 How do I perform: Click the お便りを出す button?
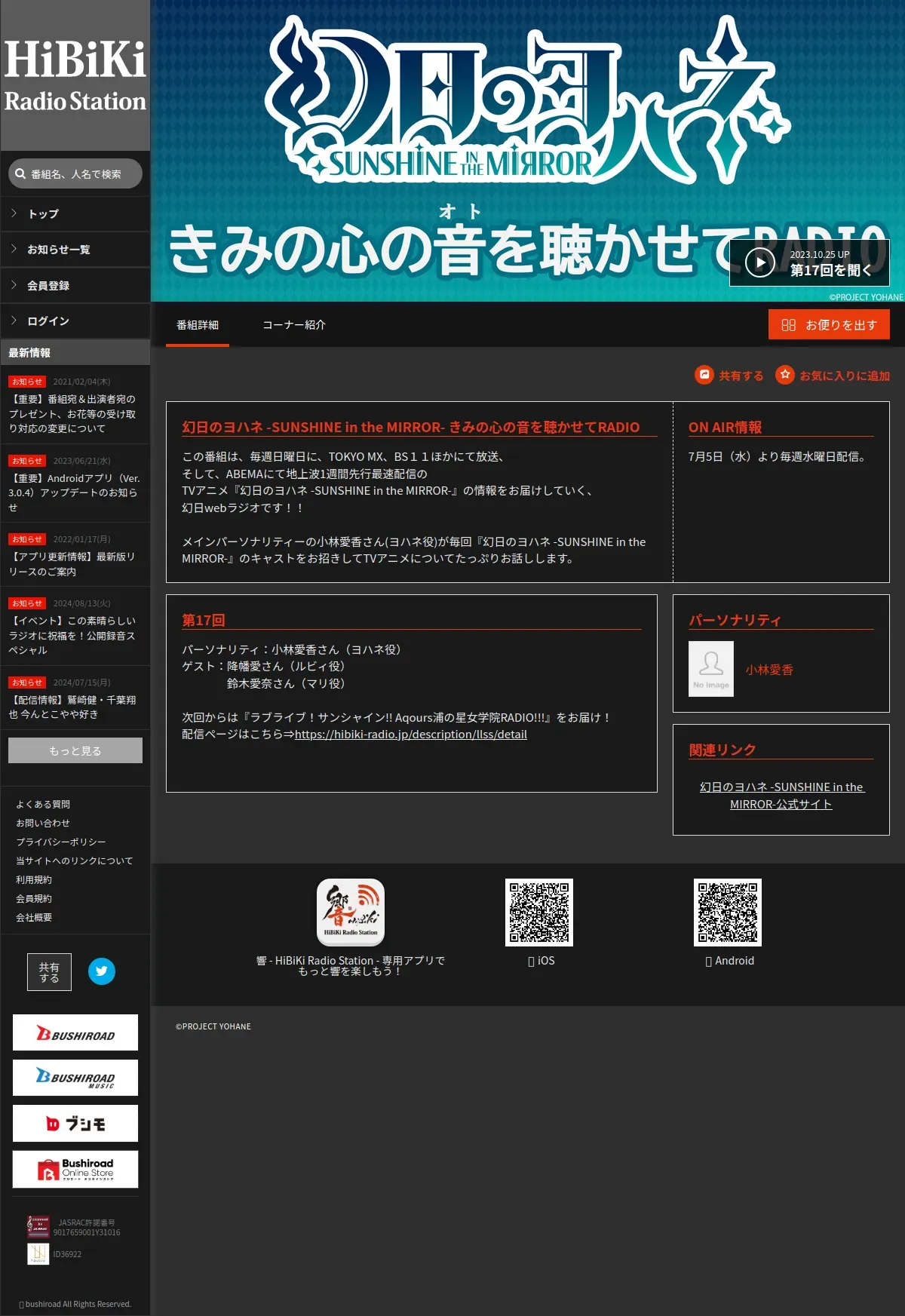pyautogui.click(x=829, y=325)
